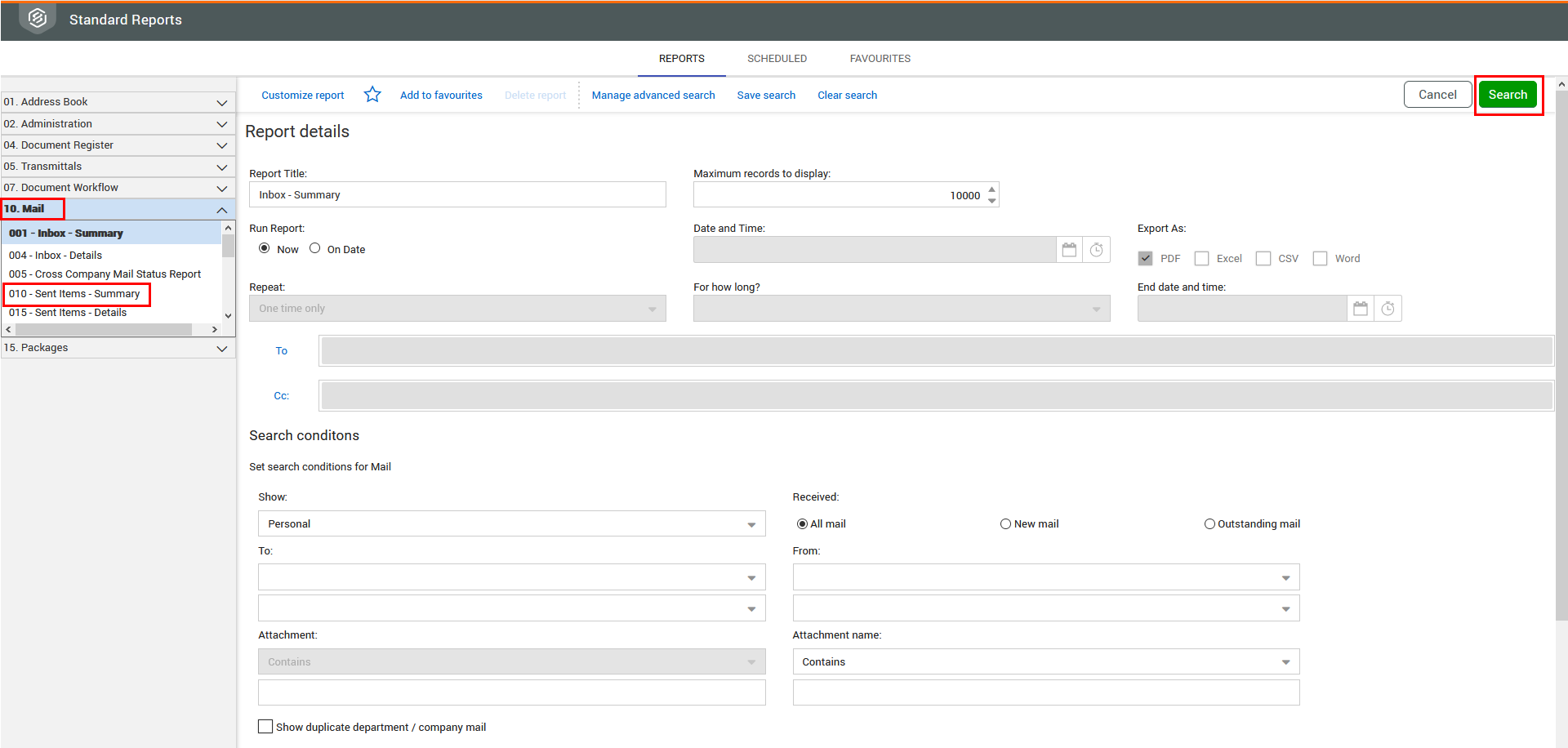Screen dimensions: 1568x748
Task: Select the On Date radio button
Action: 315,248
